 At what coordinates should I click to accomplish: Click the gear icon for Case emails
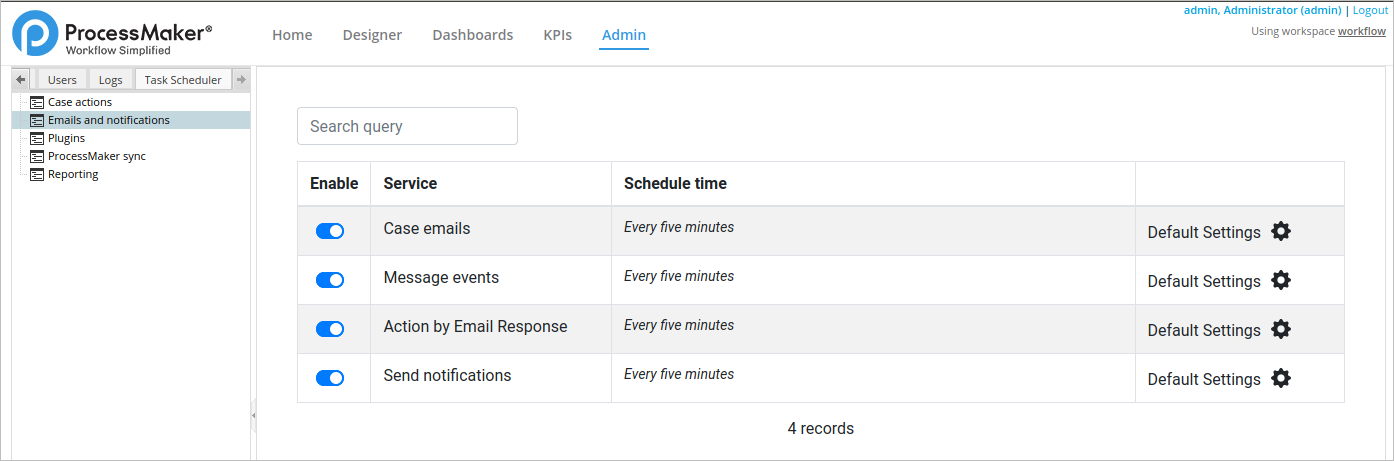click(x=1280, y=231)
